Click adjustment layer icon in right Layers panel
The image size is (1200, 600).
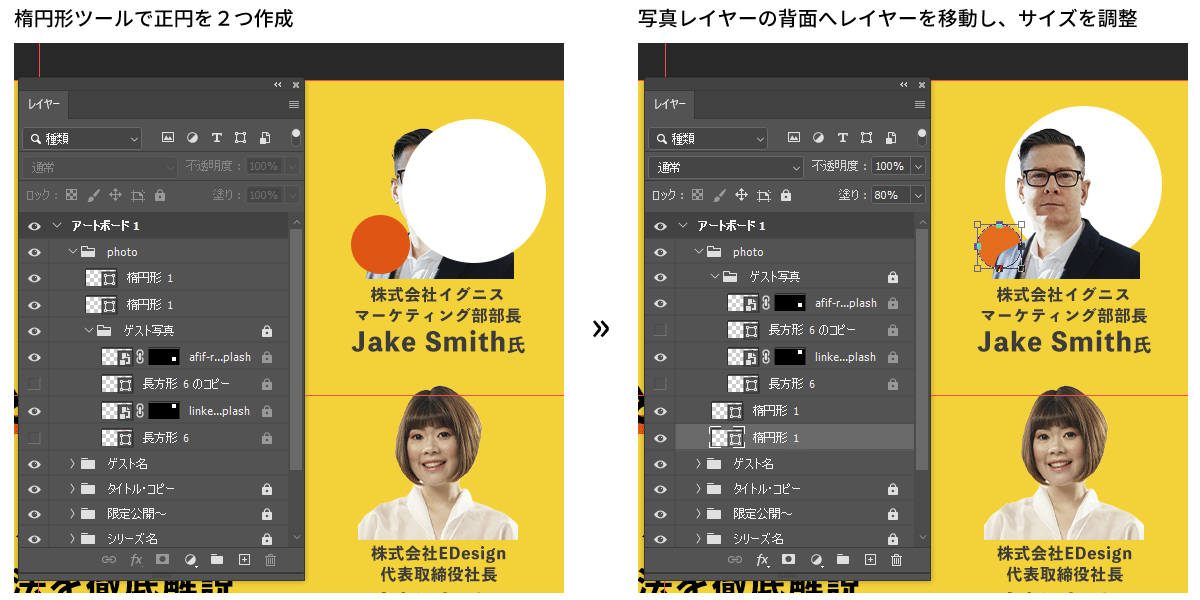coord(816,560)
